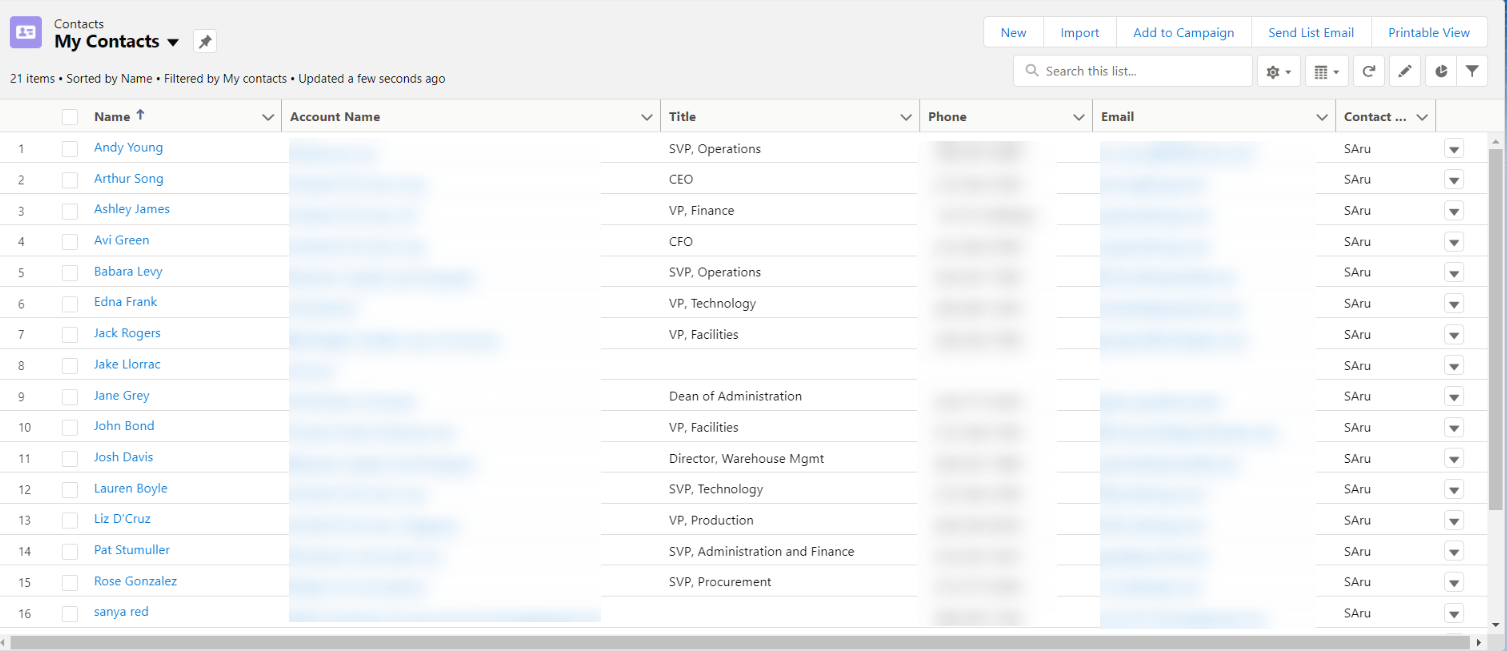Click the Contacts app icon

pos(25,32)
